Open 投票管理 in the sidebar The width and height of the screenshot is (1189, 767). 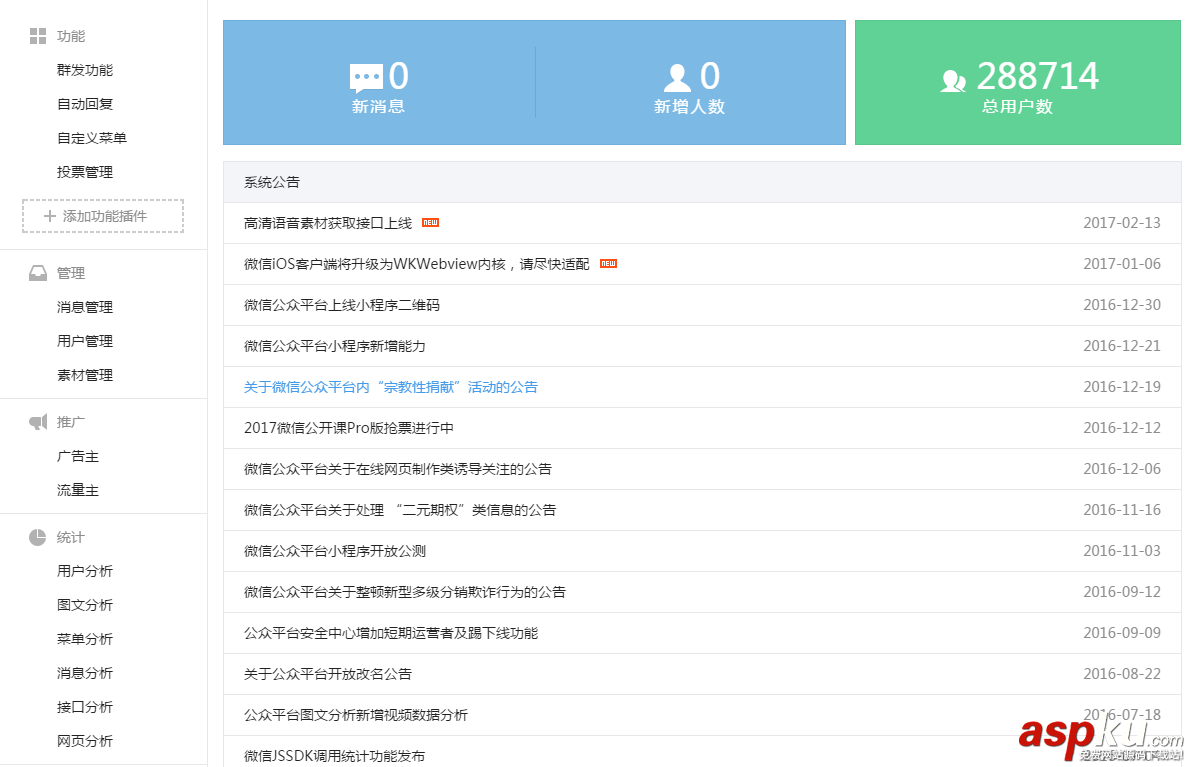click(x=85, y=172)
